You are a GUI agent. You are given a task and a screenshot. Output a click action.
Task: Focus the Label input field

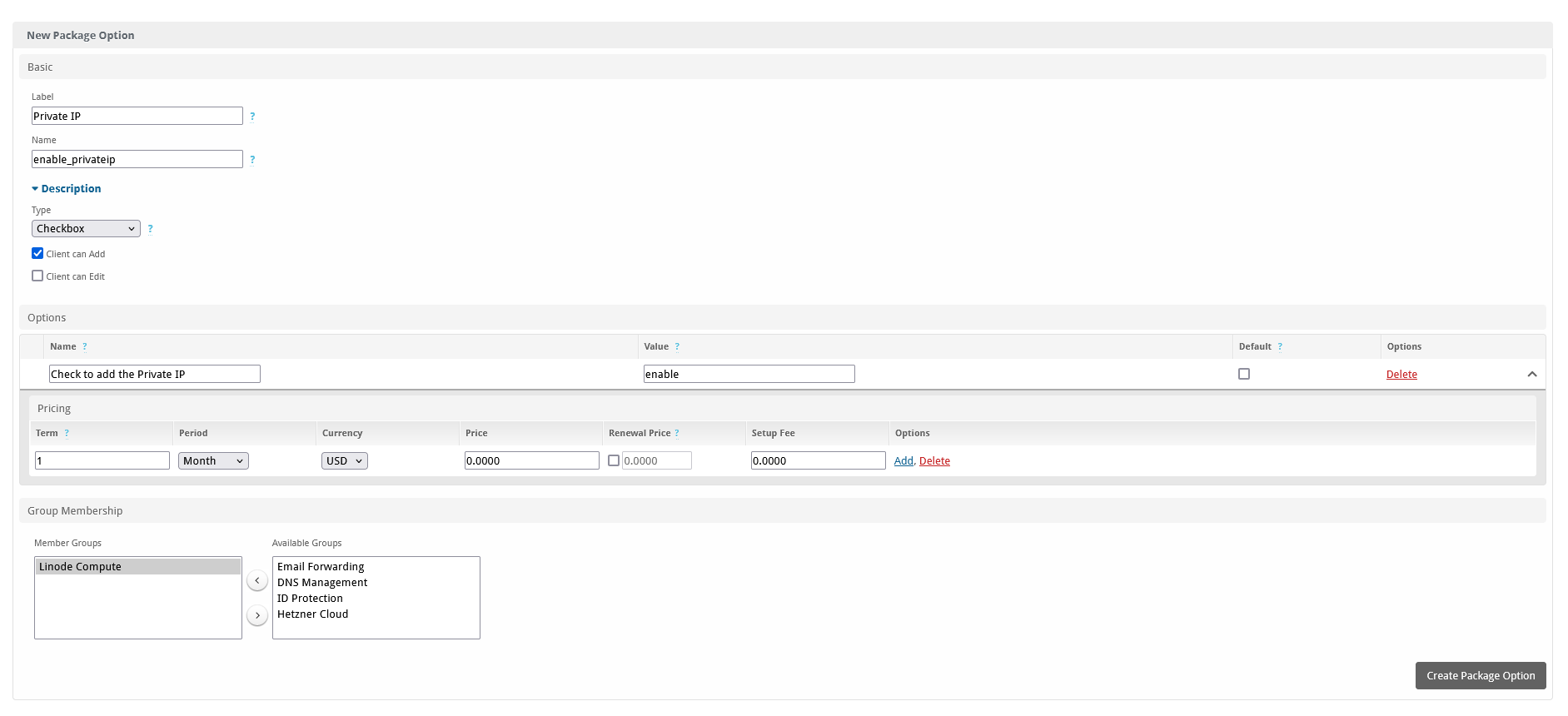pos(137,116)
